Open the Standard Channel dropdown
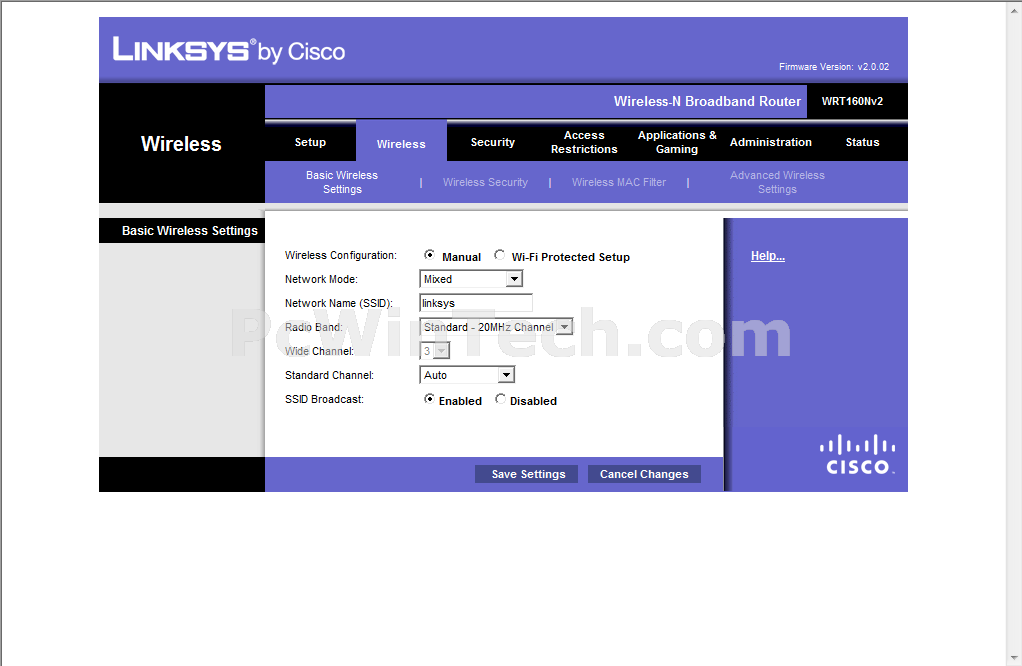This screenshot has width=1022, height=666. click(467, 375)
